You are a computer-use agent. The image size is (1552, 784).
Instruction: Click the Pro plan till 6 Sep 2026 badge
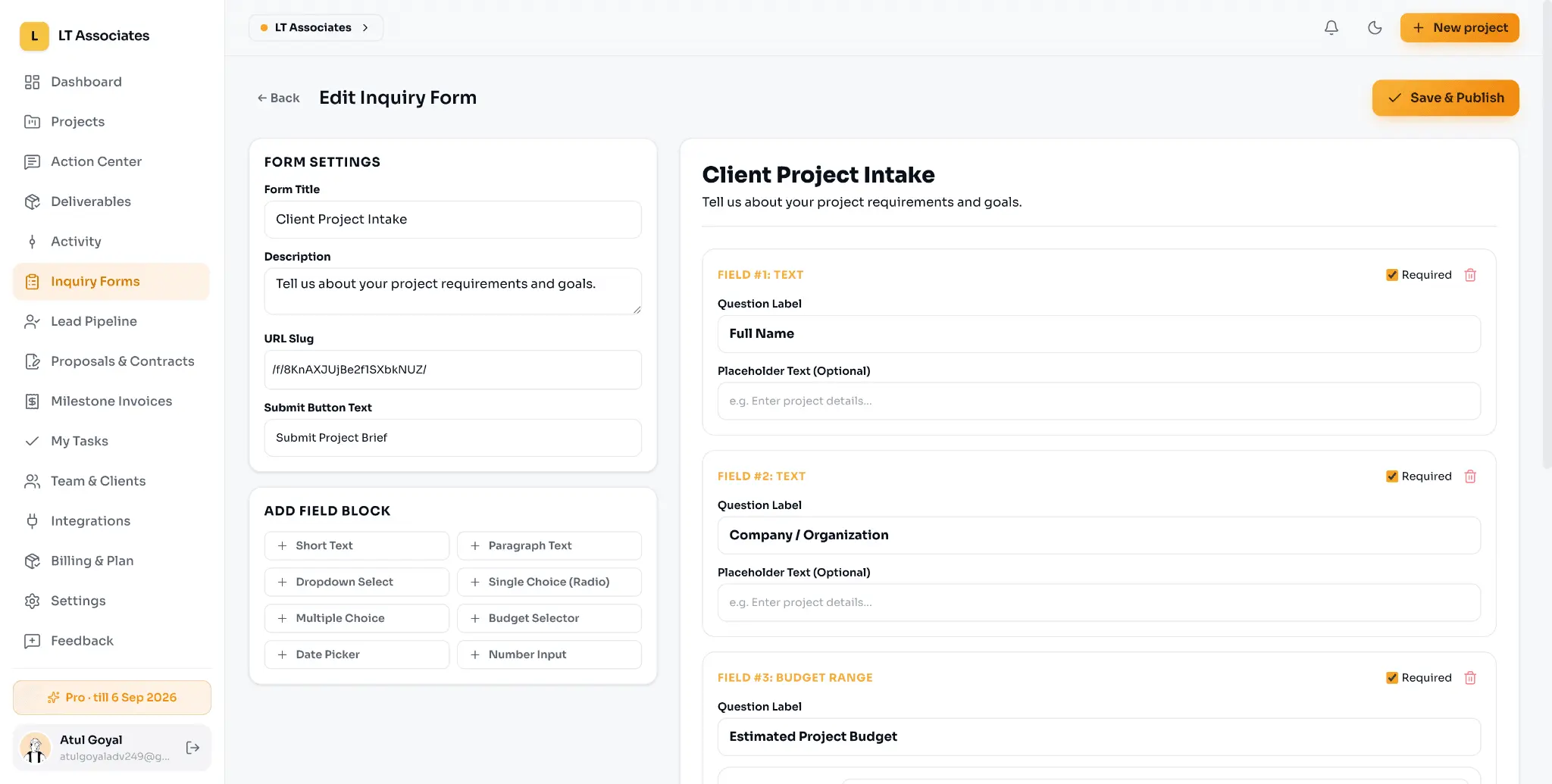pyautogui.click(x=112, y=698)
